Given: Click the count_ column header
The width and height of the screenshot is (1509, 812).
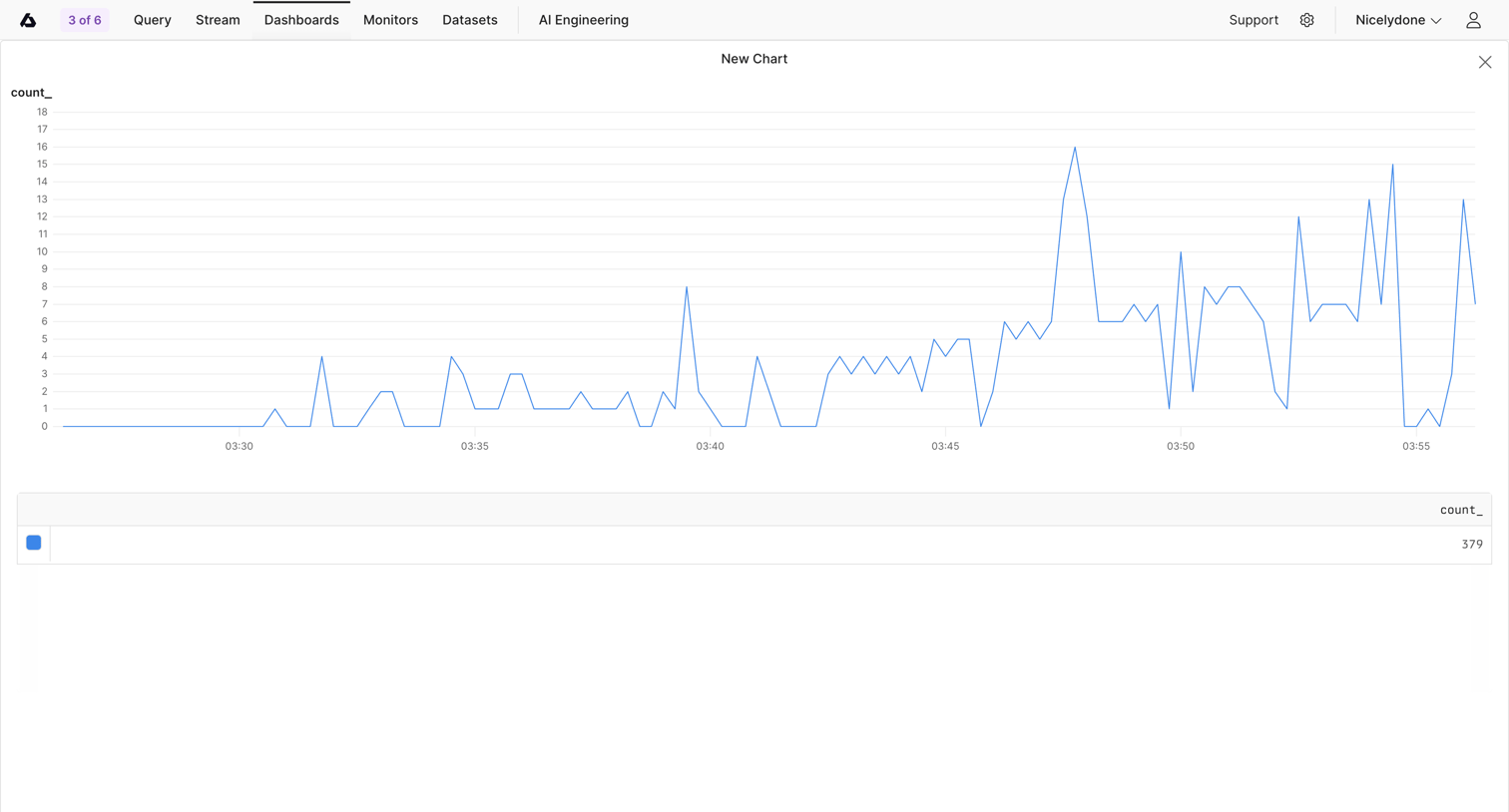Looking at the screenshot, I should [1461, 510].
